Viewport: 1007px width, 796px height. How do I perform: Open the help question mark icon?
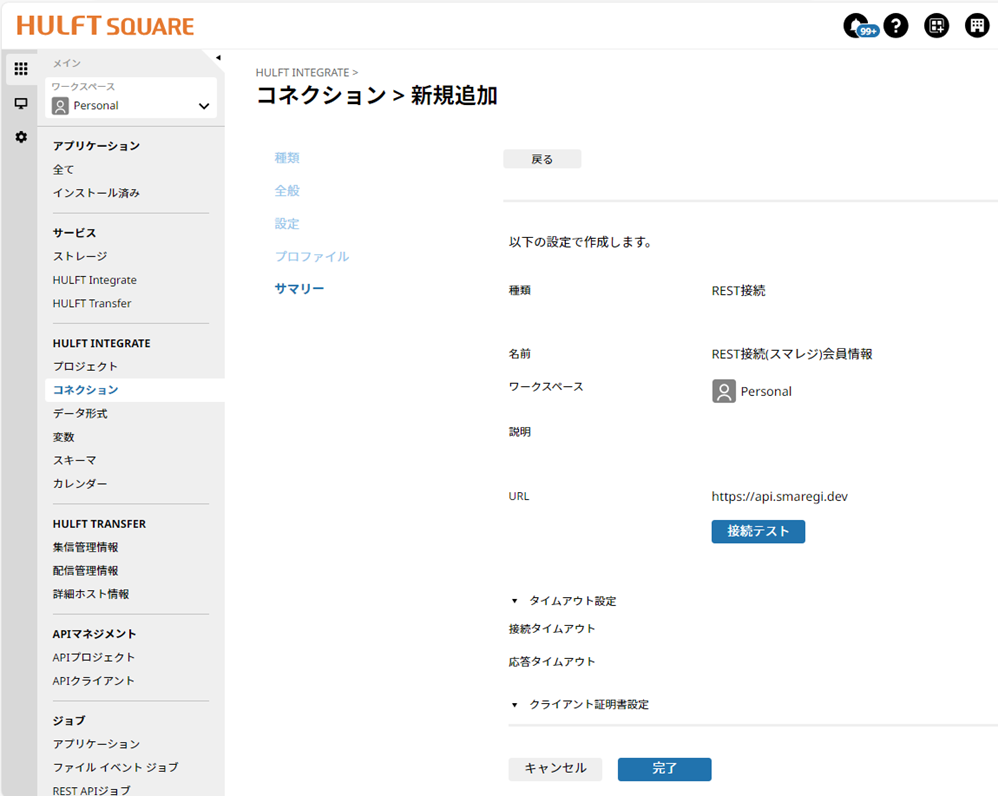pyautogui.click(x=896, y=26)
